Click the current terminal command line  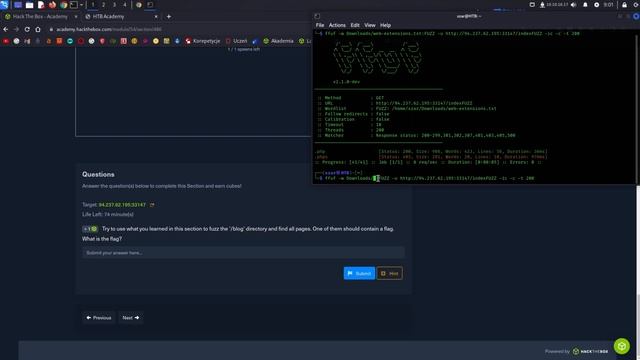(424, 178)
